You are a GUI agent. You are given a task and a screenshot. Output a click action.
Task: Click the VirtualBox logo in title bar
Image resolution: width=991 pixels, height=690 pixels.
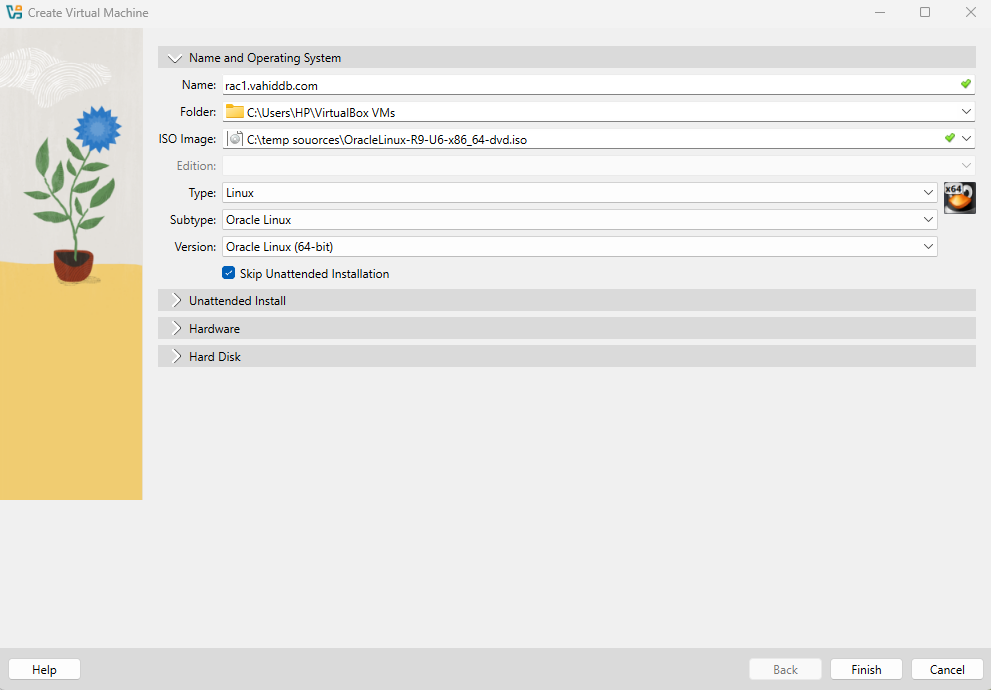(x=14, y=13)
